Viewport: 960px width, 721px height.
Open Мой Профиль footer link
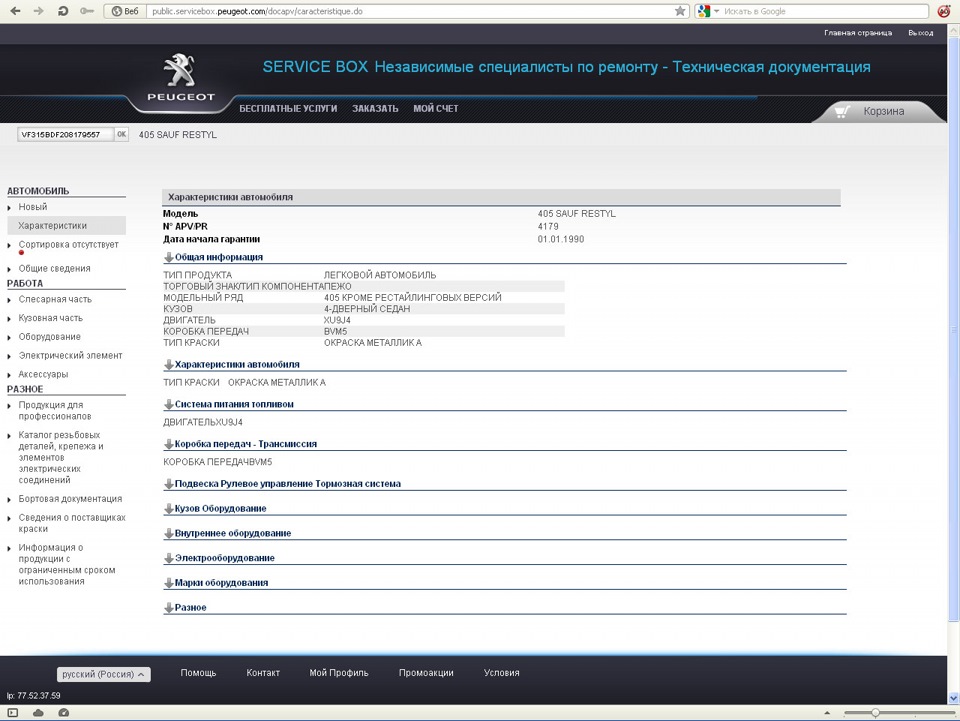(x=339, y=673)
